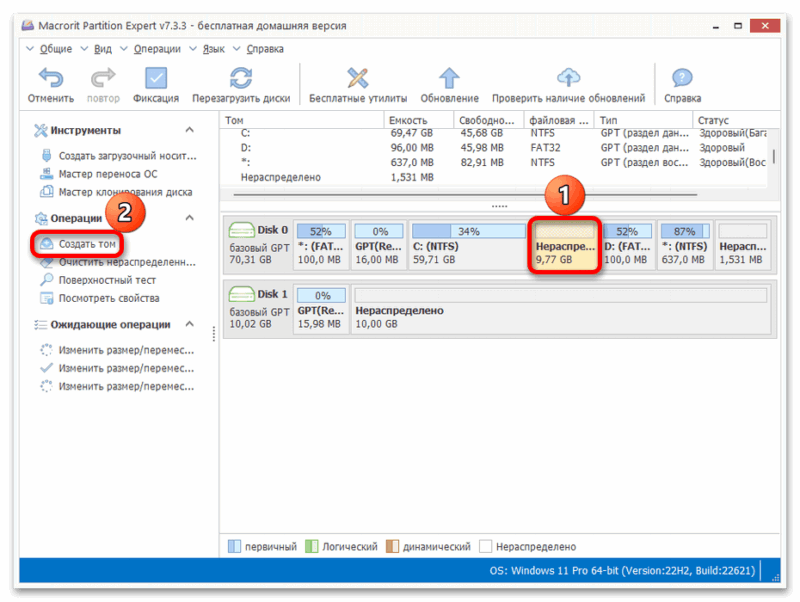800x602 pixels.
Task: Select the 1,531 MB unallocated block on Disk 0
Action: point(742,245)
